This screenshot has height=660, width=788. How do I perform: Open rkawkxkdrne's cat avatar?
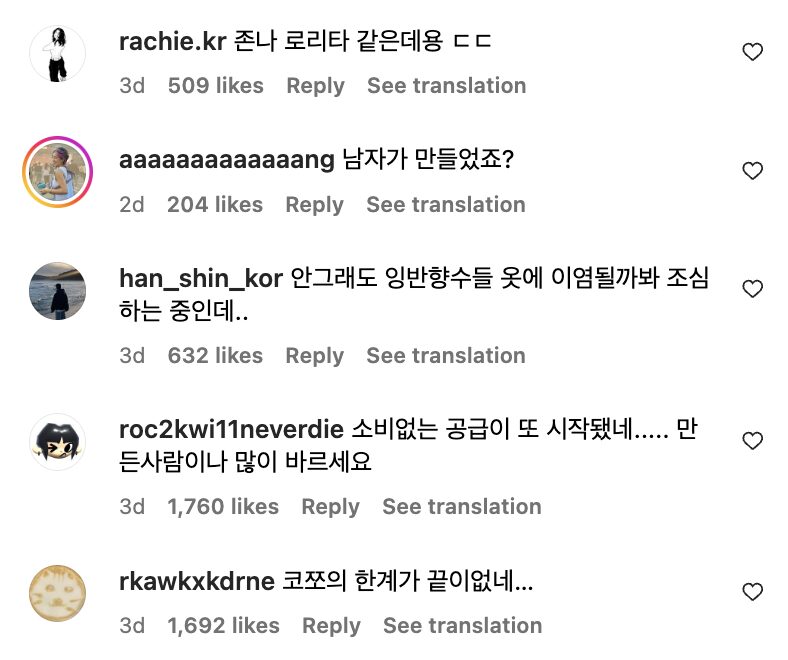tap(58, 593)
